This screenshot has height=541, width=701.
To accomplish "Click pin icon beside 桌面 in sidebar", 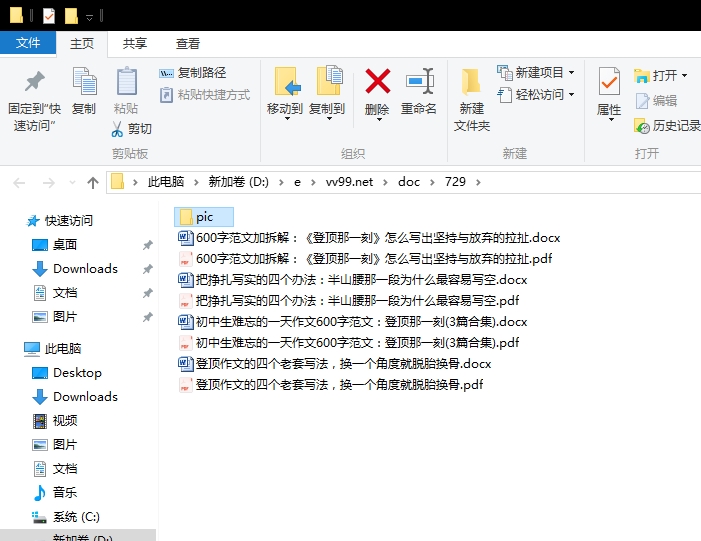I will click(x=148, y=245).
